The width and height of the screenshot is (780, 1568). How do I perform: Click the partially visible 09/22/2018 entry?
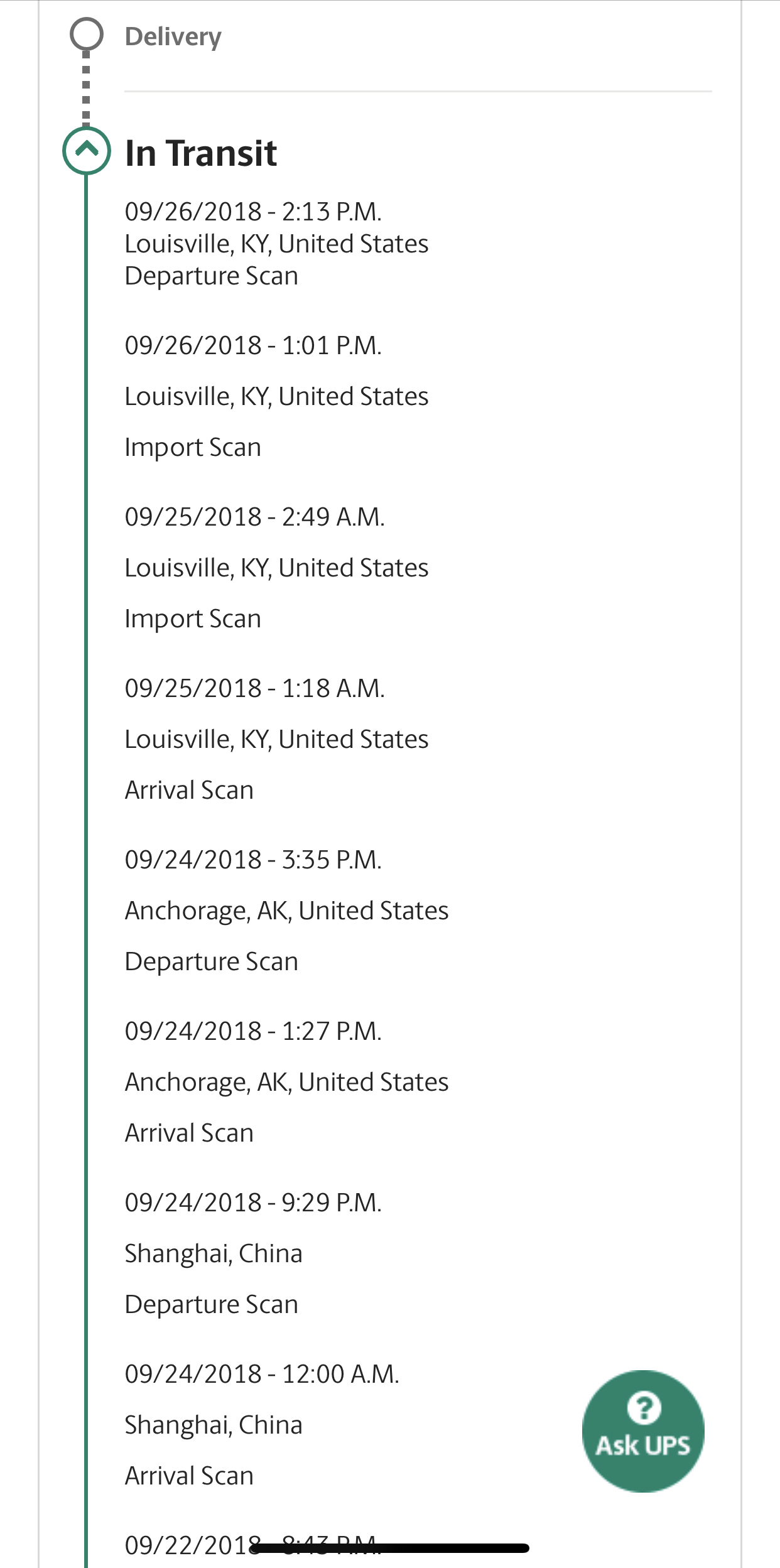pos(188,1545)
